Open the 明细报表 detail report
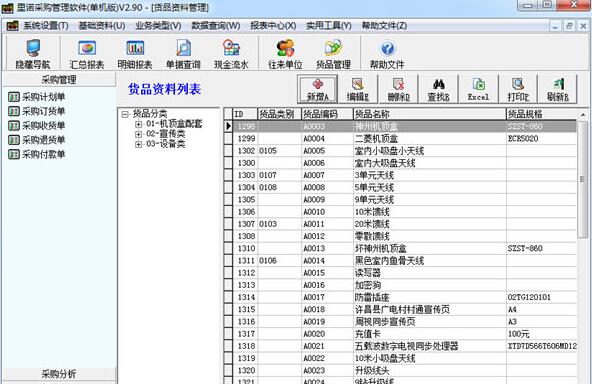 [x=135, y=54]
